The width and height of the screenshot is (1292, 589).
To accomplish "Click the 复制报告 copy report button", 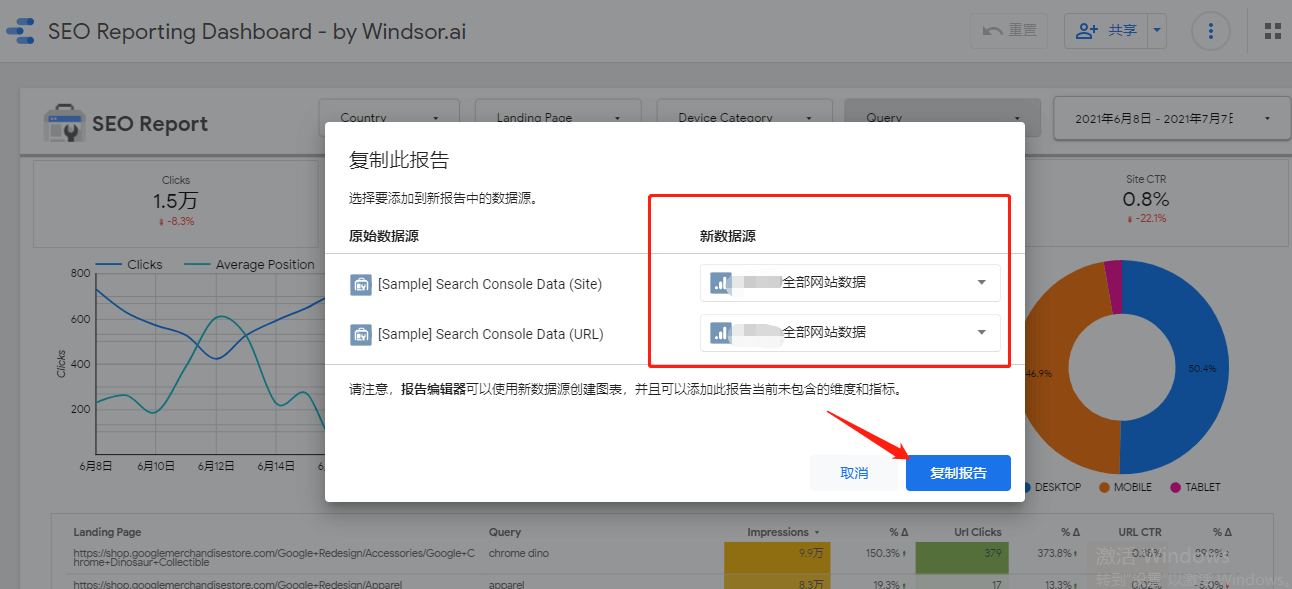I will coord(958,473).
